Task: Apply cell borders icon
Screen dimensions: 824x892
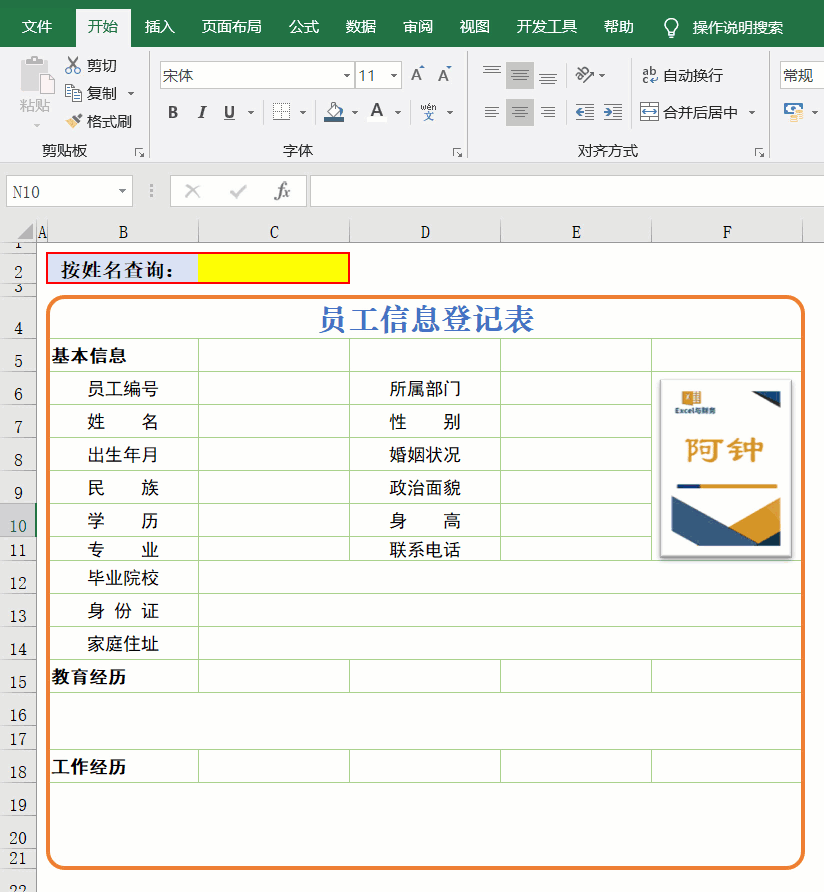Action: [x=281, y=113]
